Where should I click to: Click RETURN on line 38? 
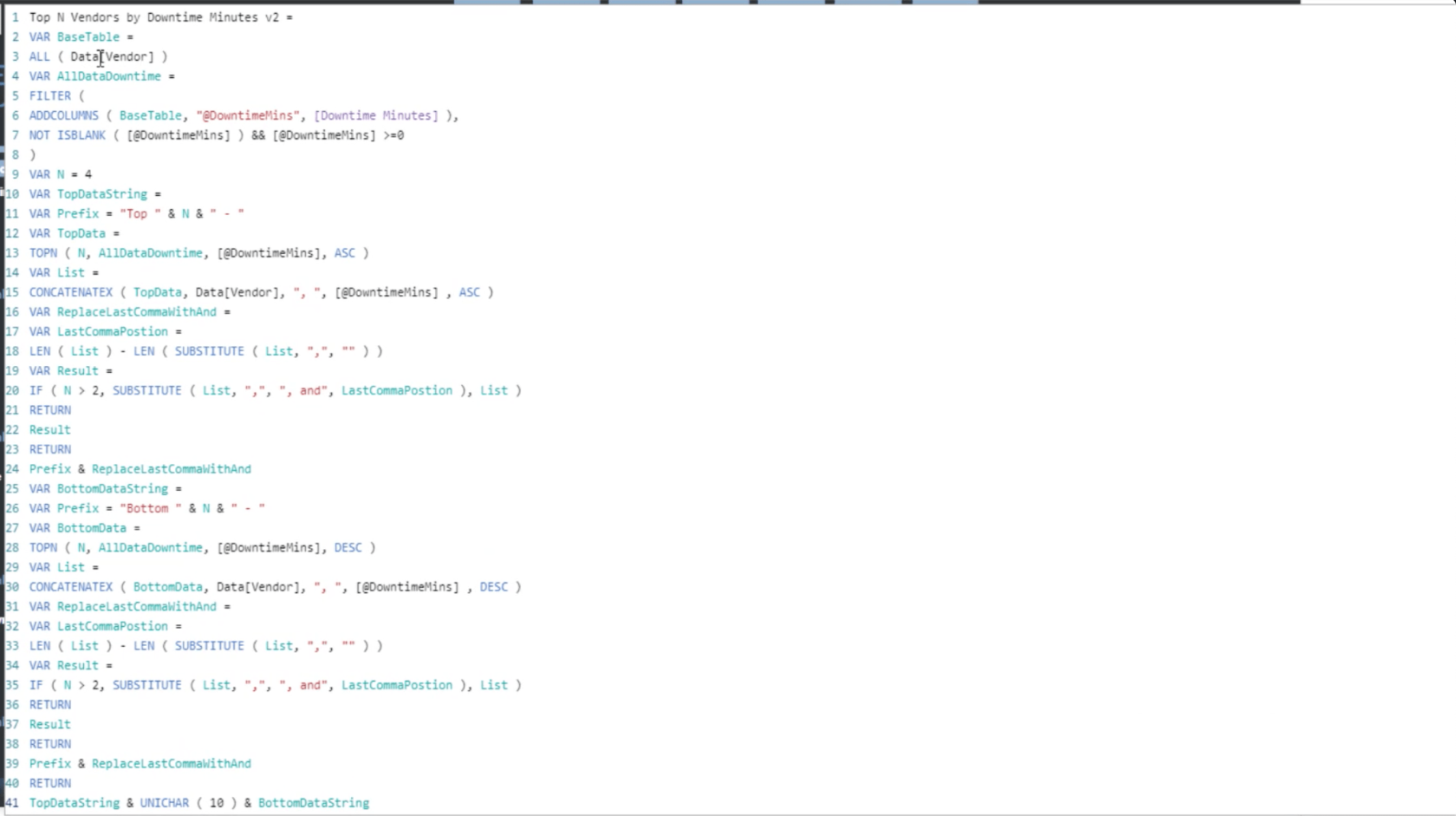[50, 744]
